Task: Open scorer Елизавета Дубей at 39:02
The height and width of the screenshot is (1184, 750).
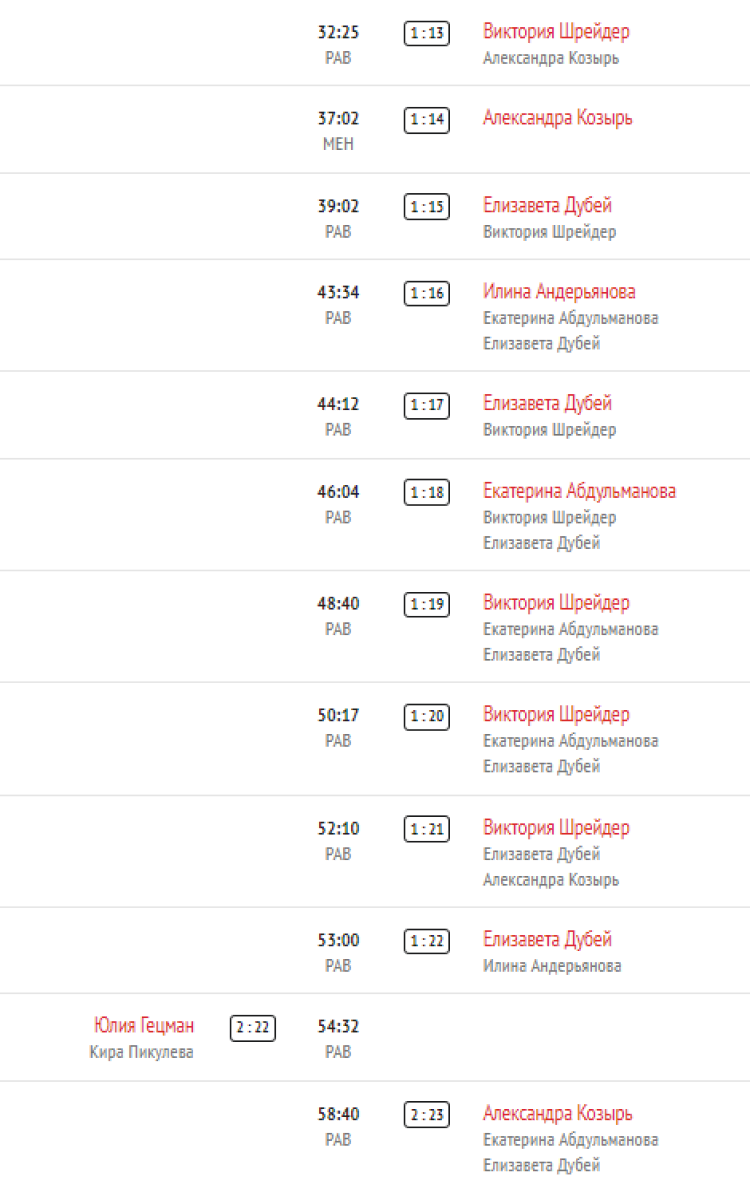Action: click(547, 206)
